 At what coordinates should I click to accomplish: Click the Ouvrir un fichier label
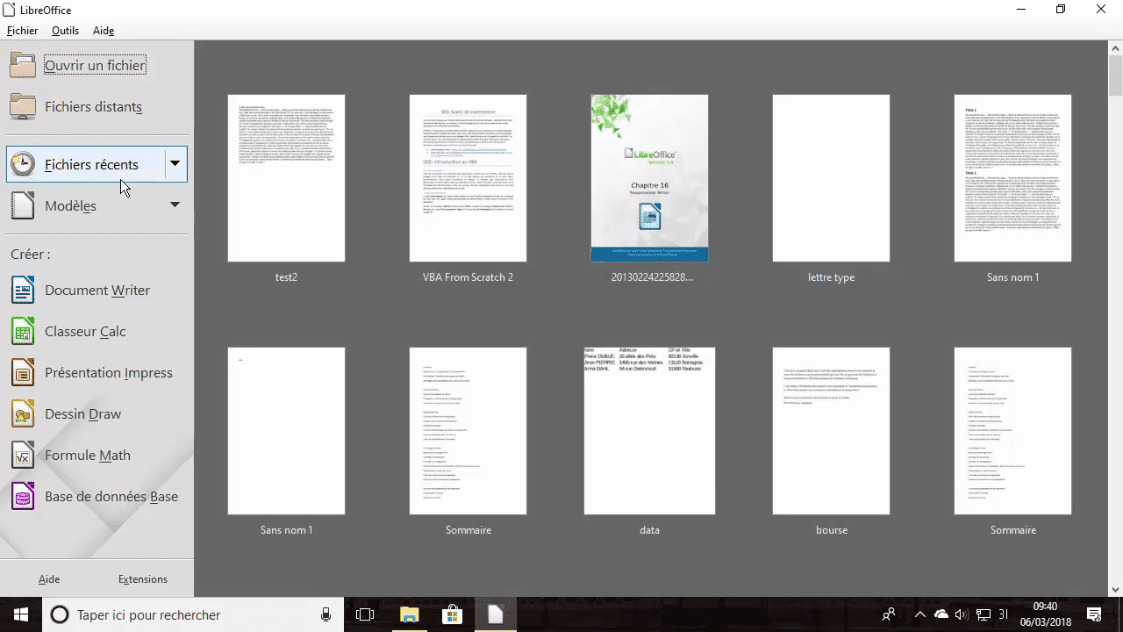tap(95, 65)
